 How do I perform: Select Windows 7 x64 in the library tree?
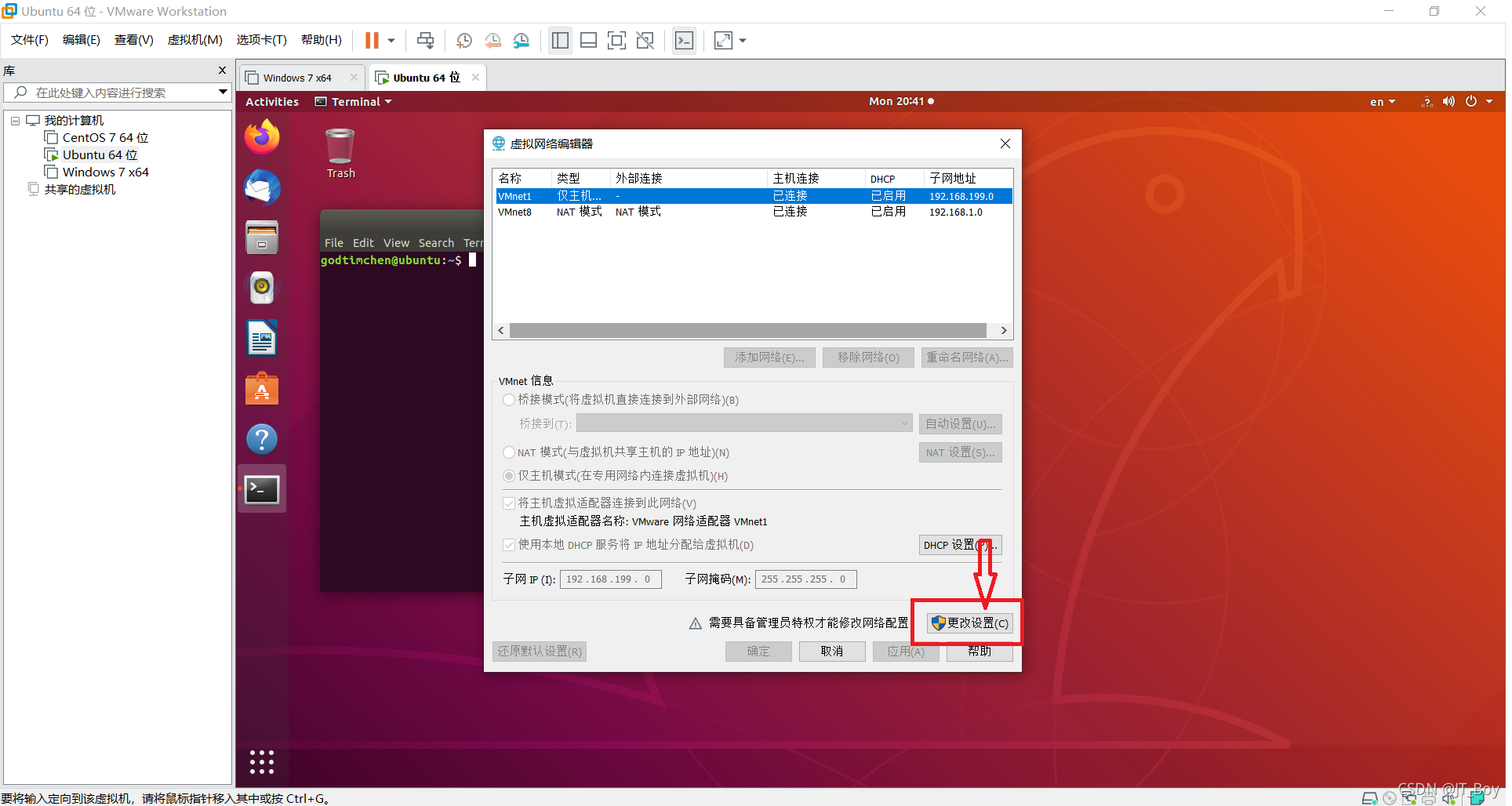(105, 172)
